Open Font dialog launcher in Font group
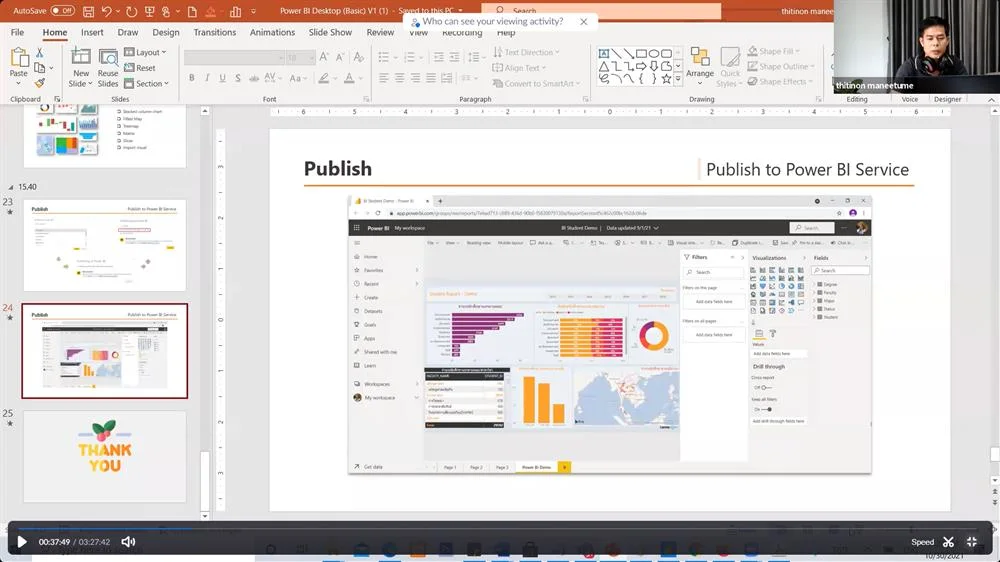 (366, 100)
